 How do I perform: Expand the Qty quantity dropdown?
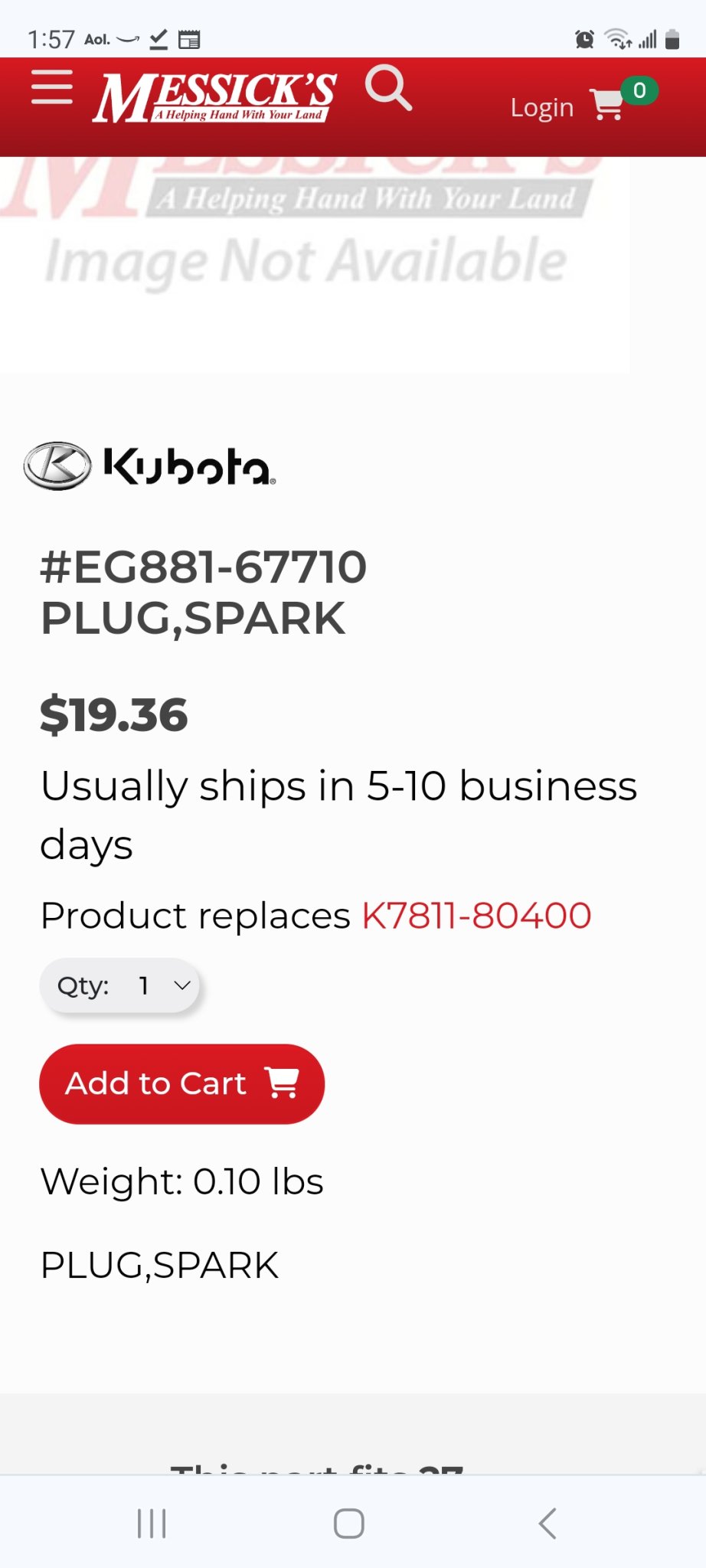coord(119,985)
